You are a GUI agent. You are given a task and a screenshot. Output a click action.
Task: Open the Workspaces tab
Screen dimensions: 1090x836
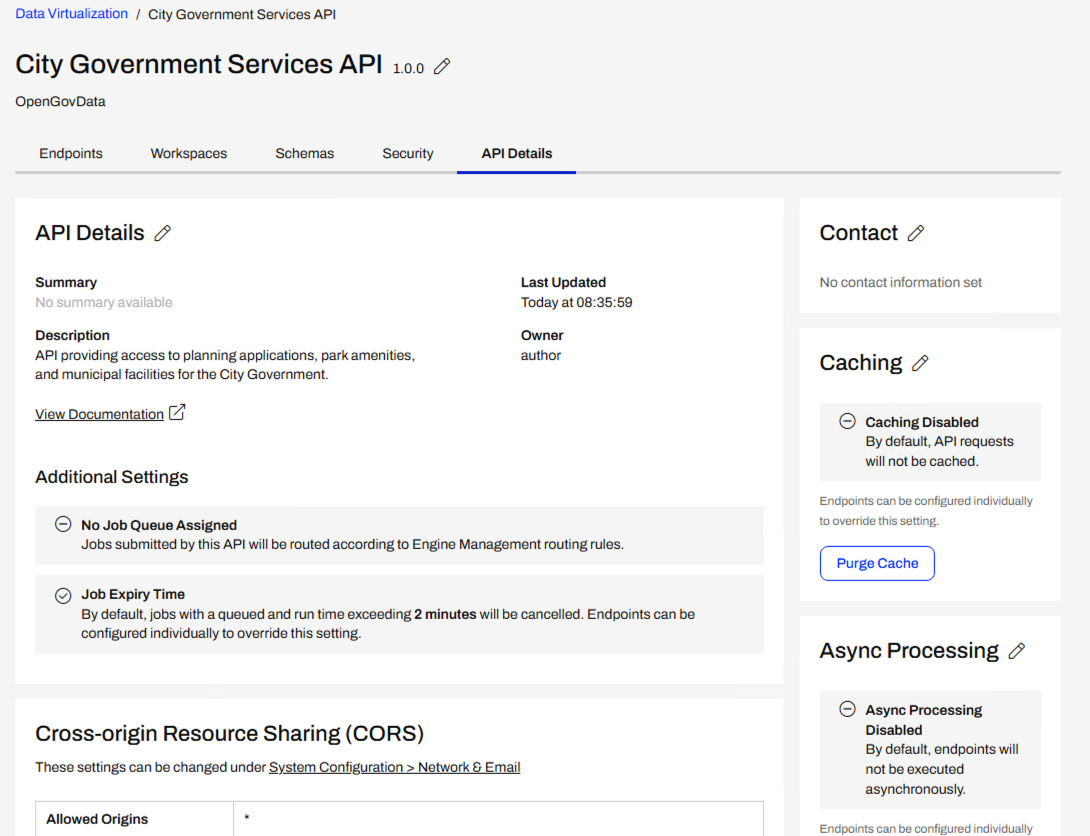pos(189,154)
